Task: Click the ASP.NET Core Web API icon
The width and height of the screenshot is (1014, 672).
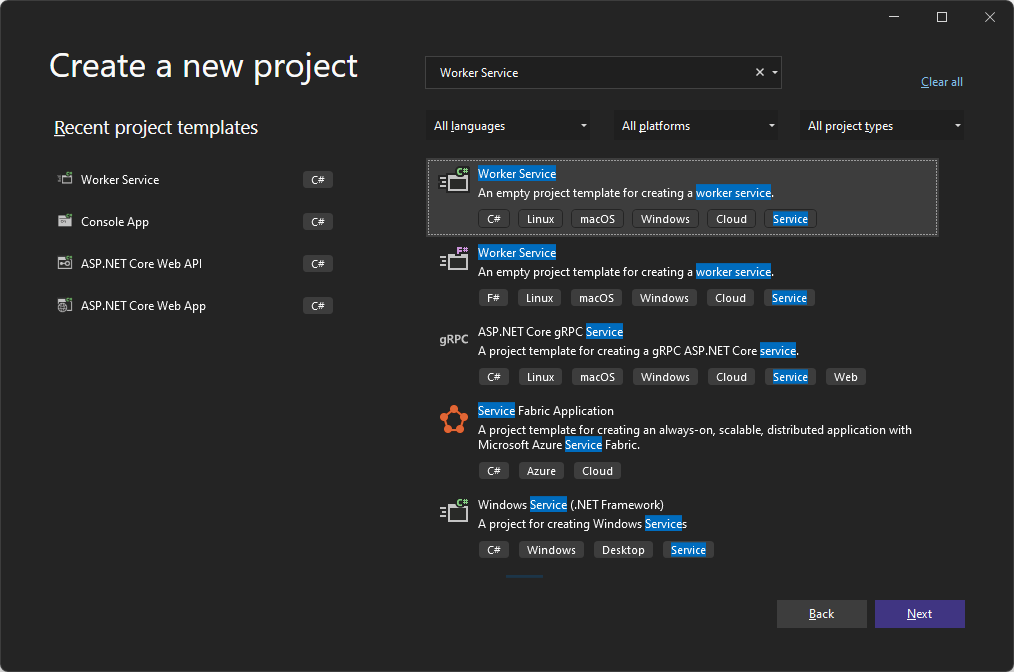Action: click(65, 264)
